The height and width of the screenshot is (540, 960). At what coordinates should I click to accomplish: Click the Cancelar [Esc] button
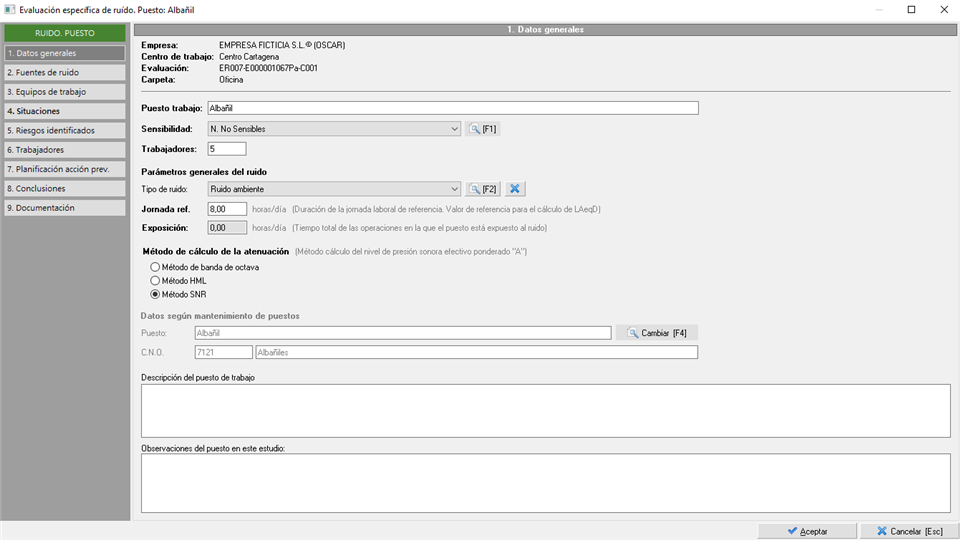point(909,531)
